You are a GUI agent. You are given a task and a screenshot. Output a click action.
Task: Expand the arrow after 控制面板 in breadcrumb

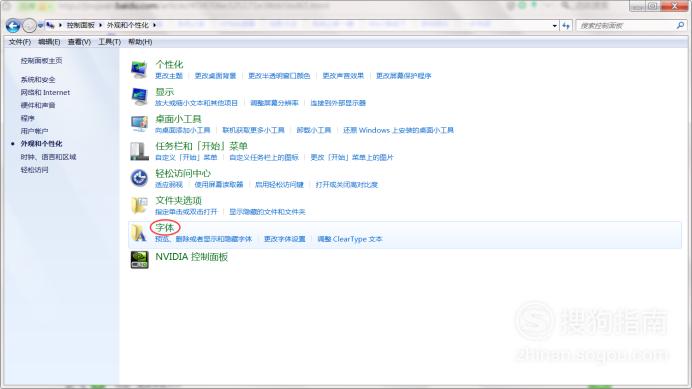[100, 25]
